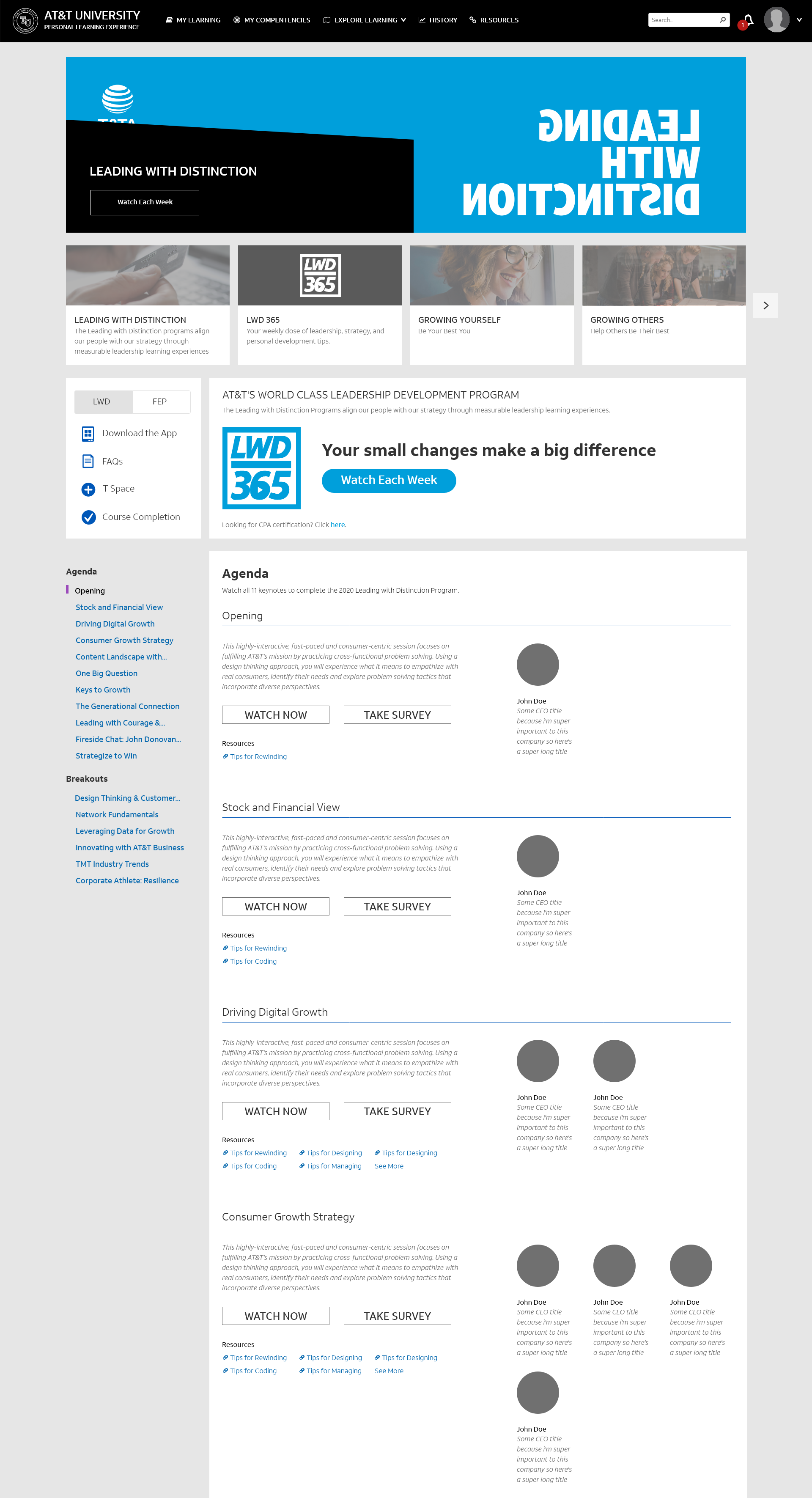This screenshot has height=1498, width=812.
Task: Follow the CPA certification 'here' link
Action: click(338, 525)
